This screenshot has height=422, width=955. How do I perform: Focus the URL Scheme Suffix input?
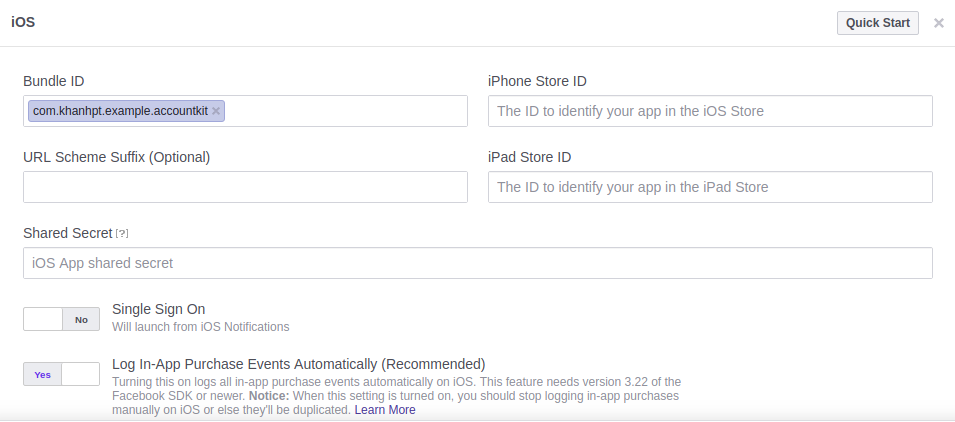click(x=245, y=187)
